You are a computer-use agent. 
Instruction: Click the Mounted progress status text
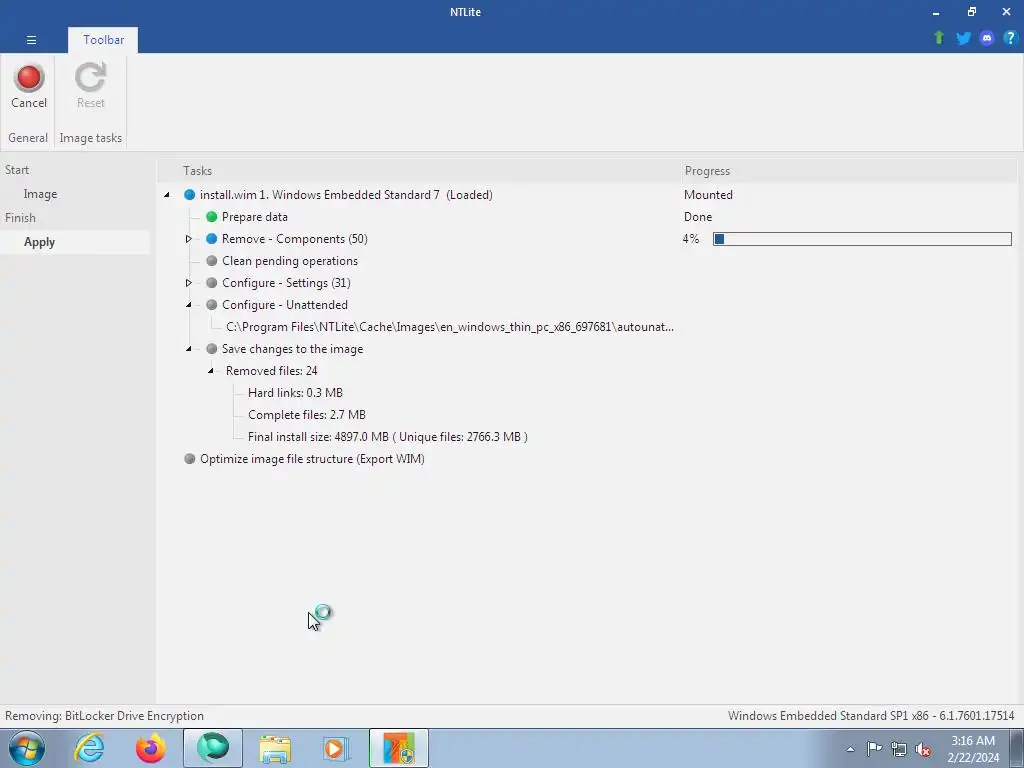click(x=708, y=195)
